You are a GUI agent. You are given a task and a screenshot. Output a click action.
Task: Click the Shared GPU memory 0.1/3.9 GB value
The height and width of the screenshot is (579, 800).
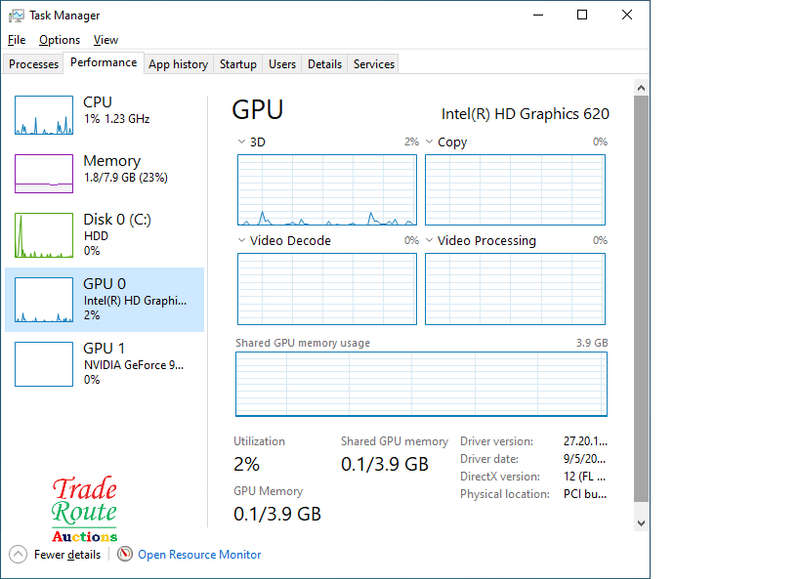pyautogui.click(x=385, y=464)
